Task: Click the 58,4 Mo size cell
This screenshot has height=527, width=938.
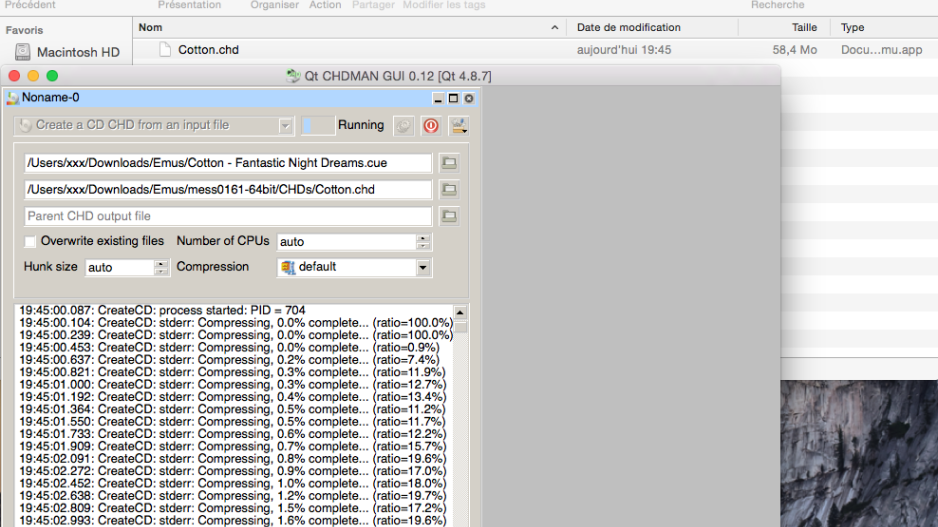Action: (x=794, y=50)
